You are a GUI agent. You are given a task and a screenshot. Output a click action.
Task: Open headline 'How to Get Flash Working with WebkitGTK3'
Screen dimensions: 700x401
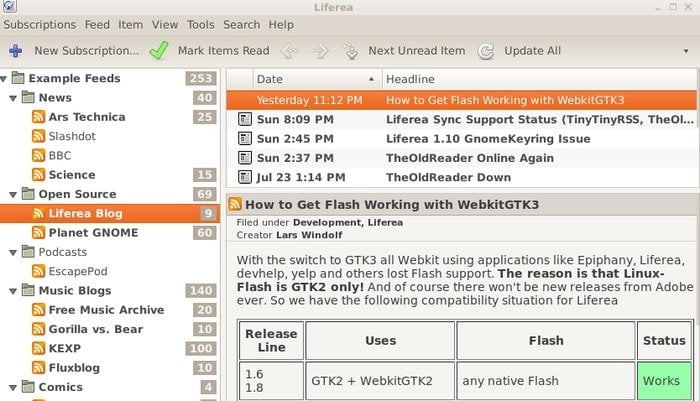pyautogui.click(x=505, y=100)
